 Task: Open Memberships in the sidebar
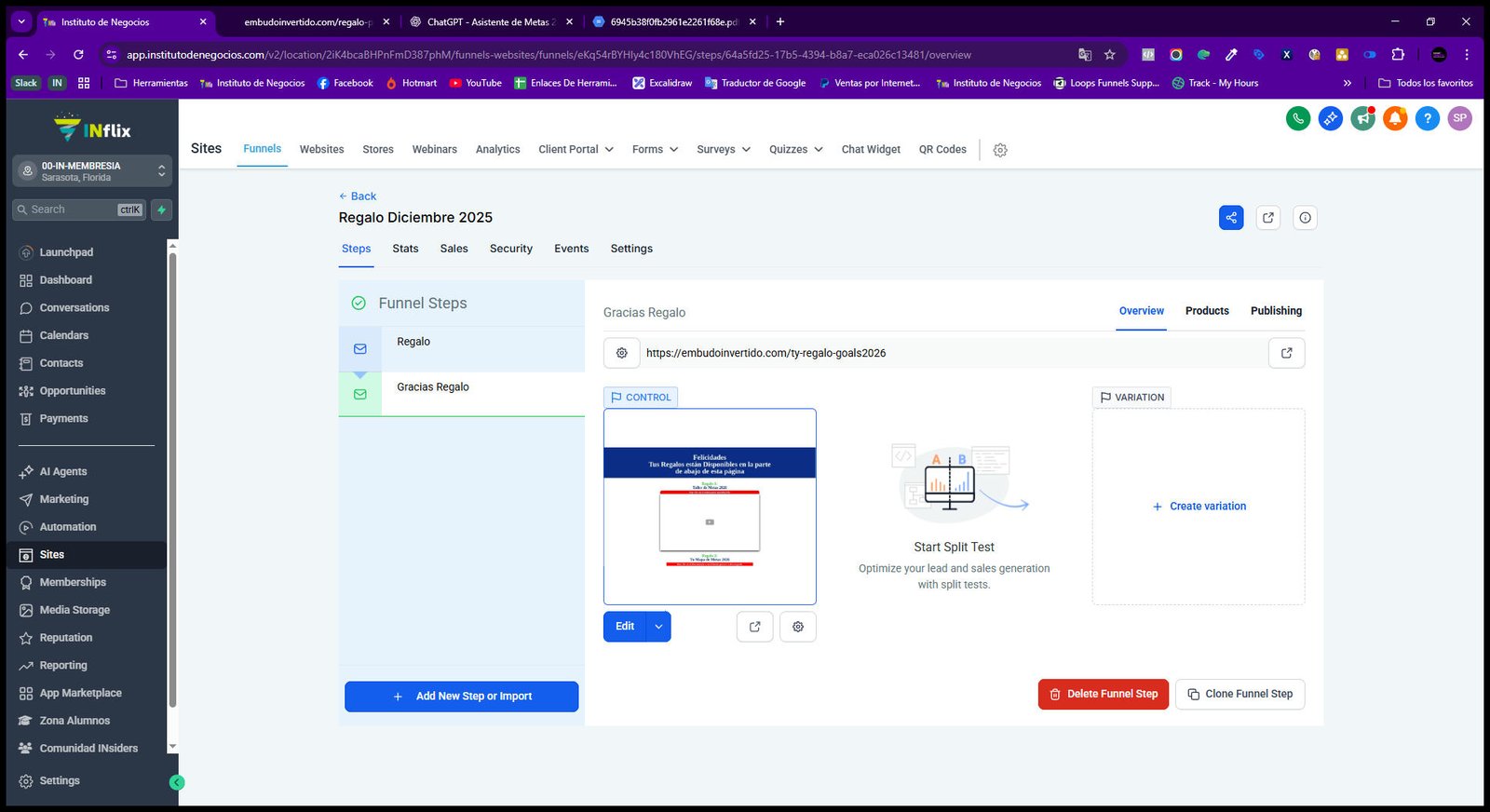coord(73,582)
